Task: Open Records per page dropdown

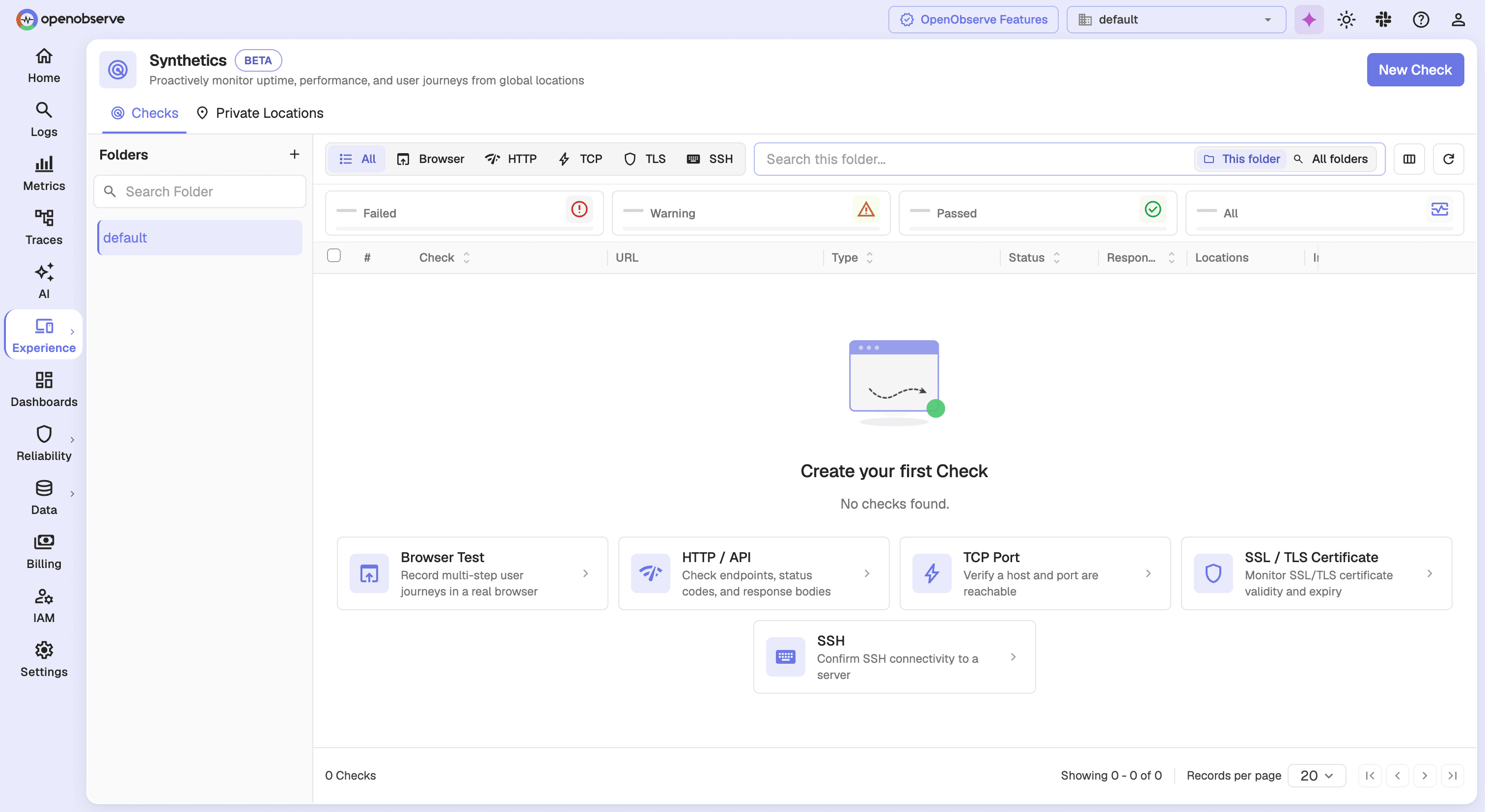Action: click(1317, 775)
